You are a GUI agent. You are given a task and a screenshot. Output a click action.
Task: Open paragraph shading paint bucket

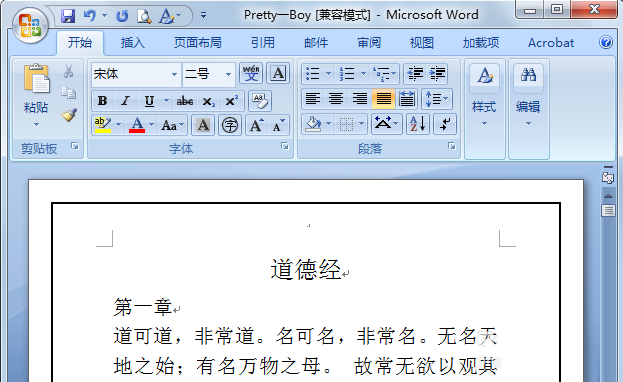(313, 124)
